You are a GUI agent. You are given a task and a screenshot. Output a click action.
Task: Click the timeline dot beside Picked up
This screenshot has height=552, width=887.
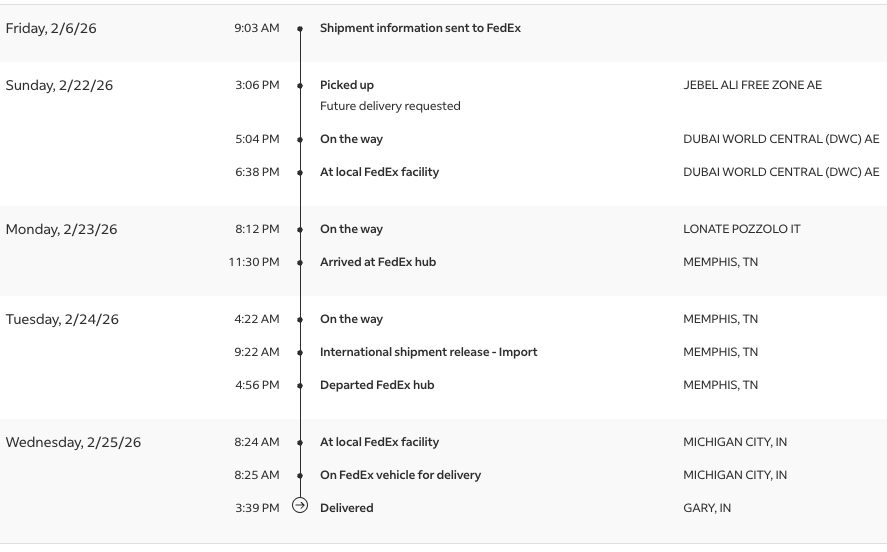coord(300,86)
